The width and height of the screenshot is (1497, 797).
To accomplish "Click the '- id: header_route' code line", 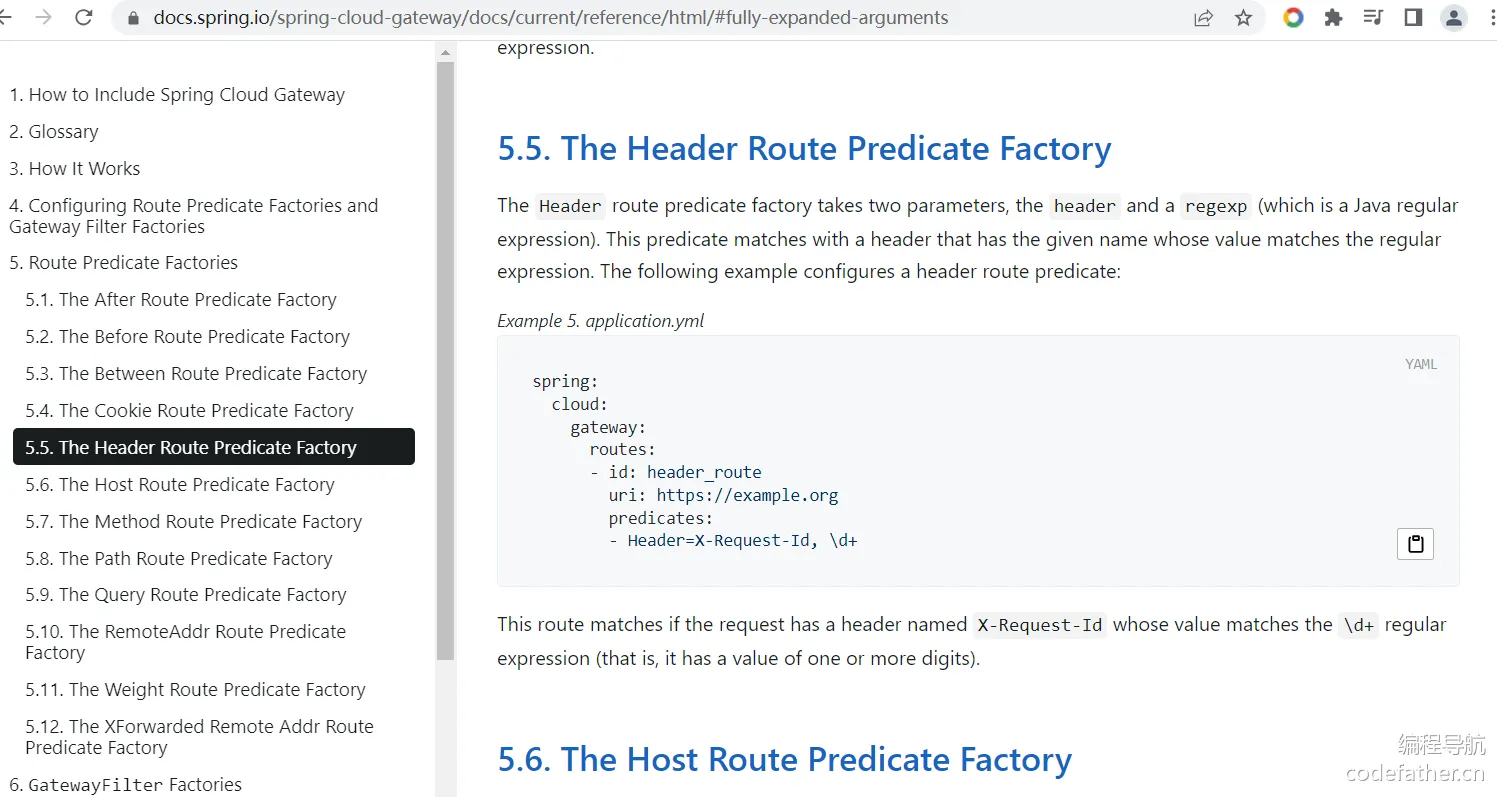I will [x=676, y=472].
